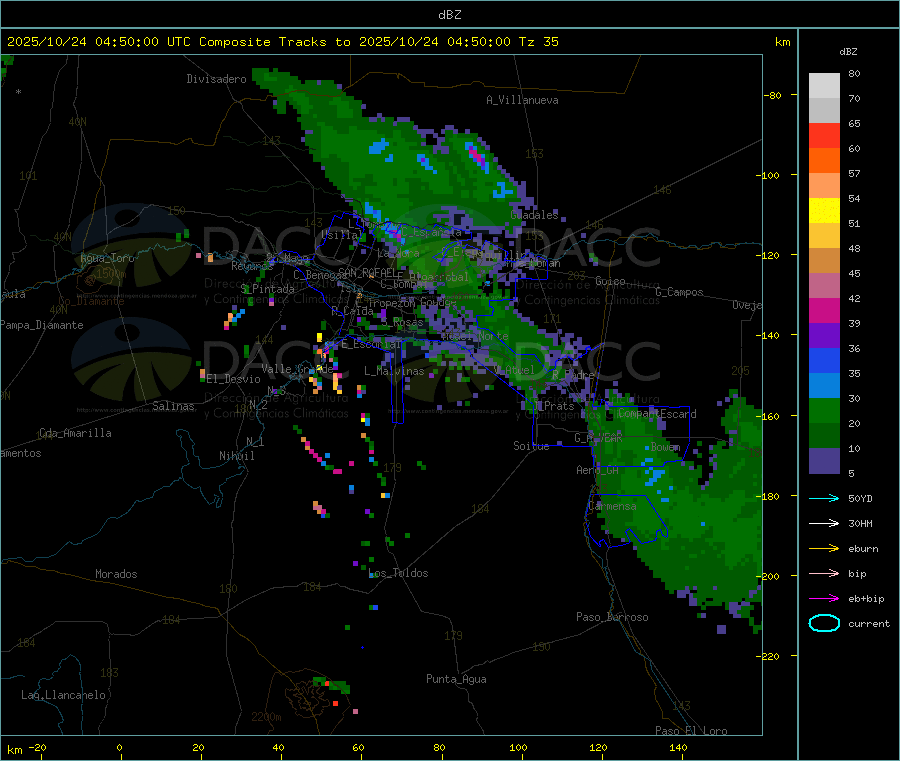Select the yellow eburn arrow icon
Viewport: 900px width, 761px height.
(x=824, y=549)
